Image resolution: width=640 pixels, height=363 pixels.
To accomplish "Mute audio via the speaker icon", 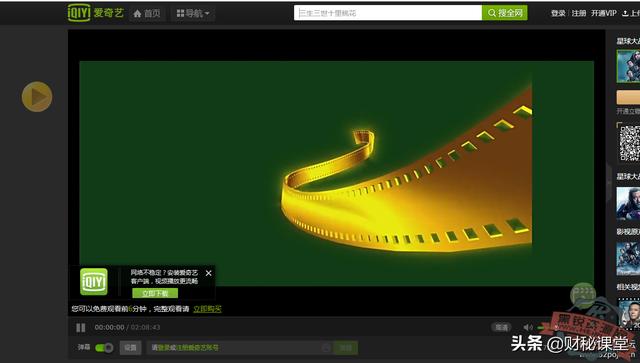I will tap(528, 327).
